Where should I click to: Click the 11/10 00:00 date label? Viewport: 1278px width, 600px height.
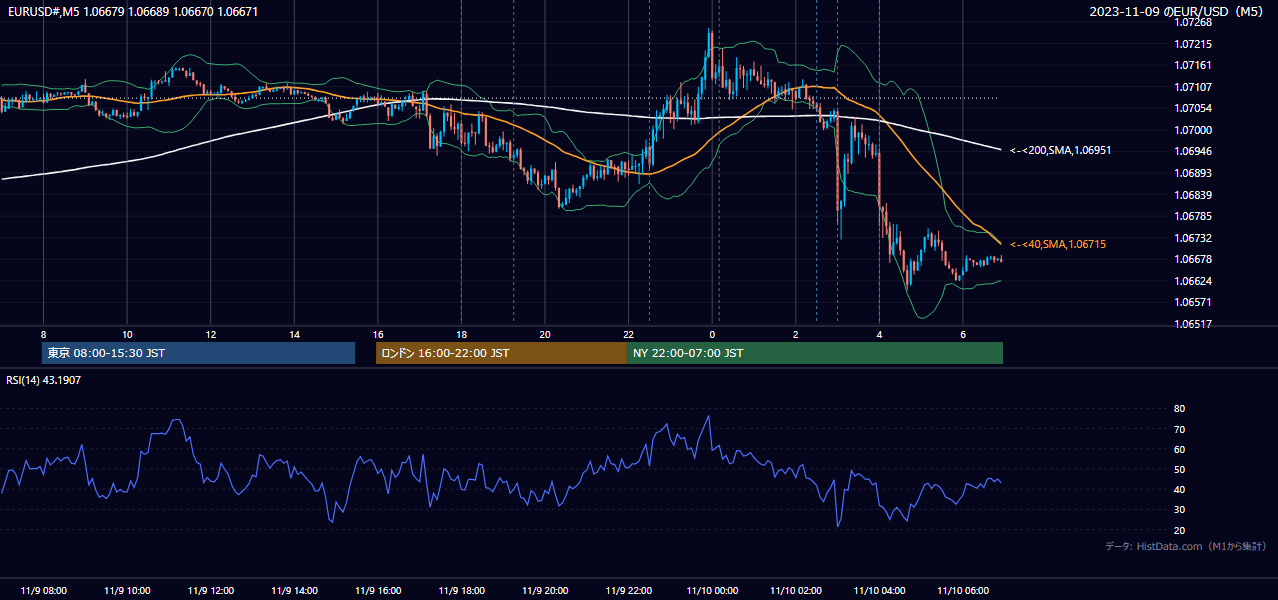pyautogui.click(x=712, y=591)
